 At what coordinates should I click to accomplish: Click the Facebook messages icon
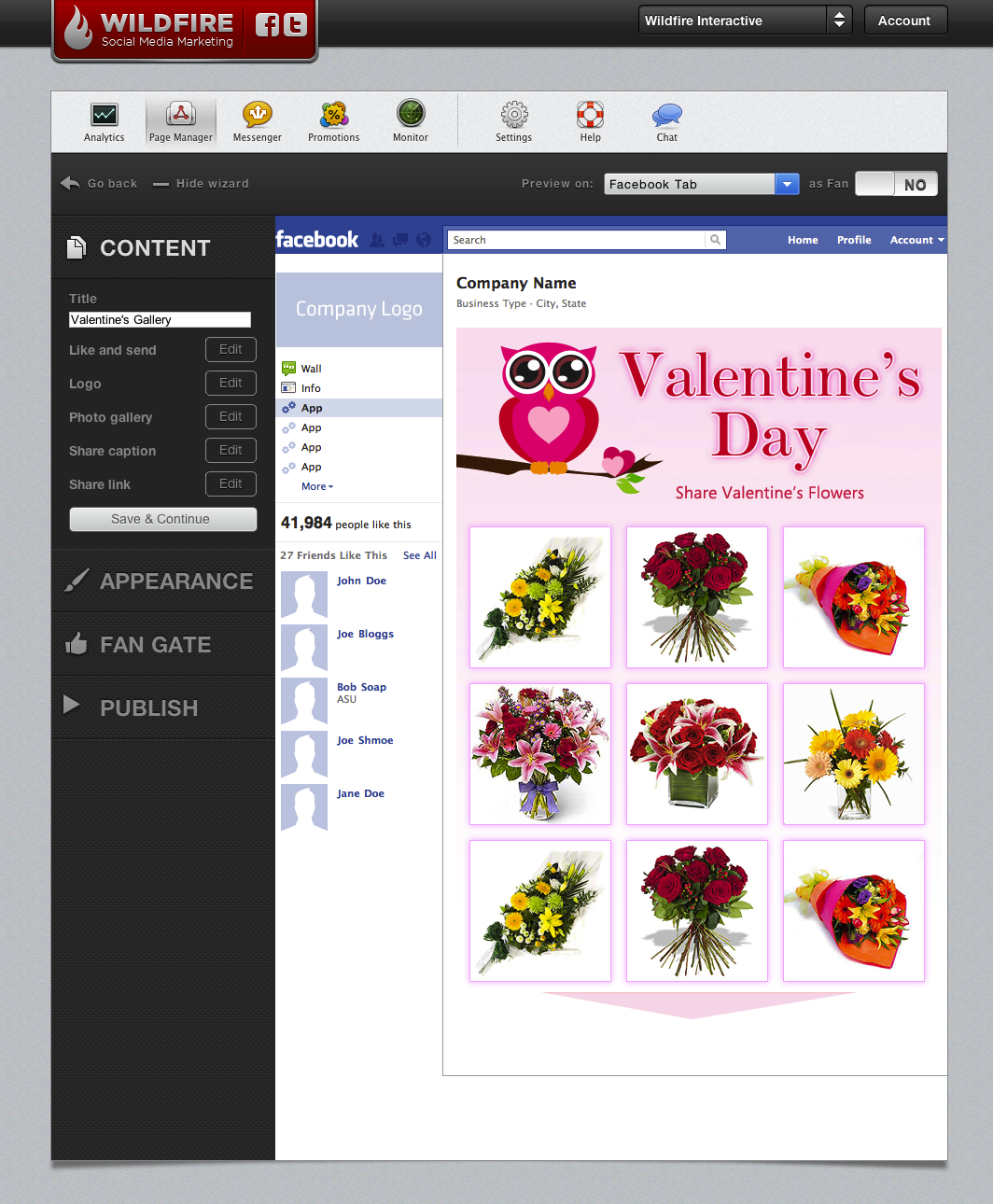point(400,240)
